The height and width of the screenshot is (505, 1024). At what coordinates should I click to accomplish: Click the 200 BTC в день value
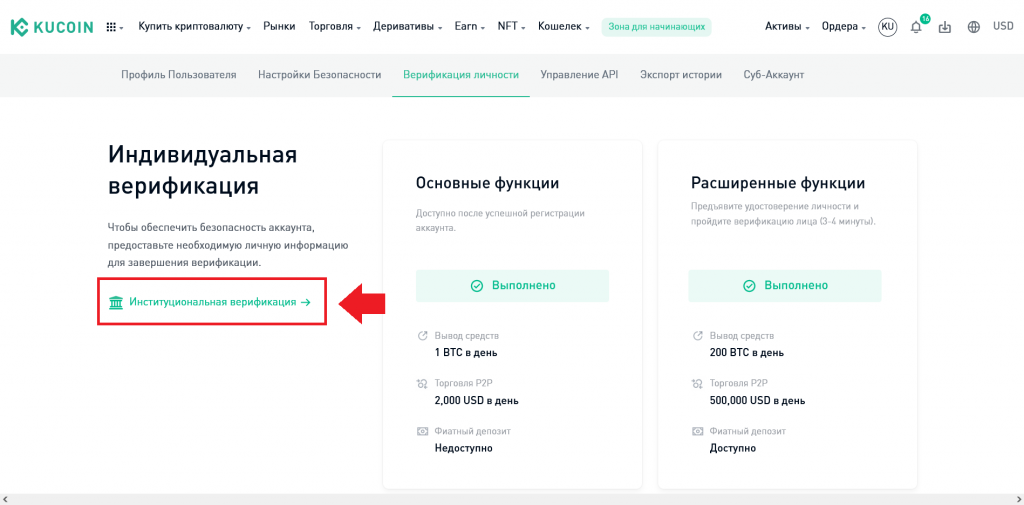(x=747, y=353)
